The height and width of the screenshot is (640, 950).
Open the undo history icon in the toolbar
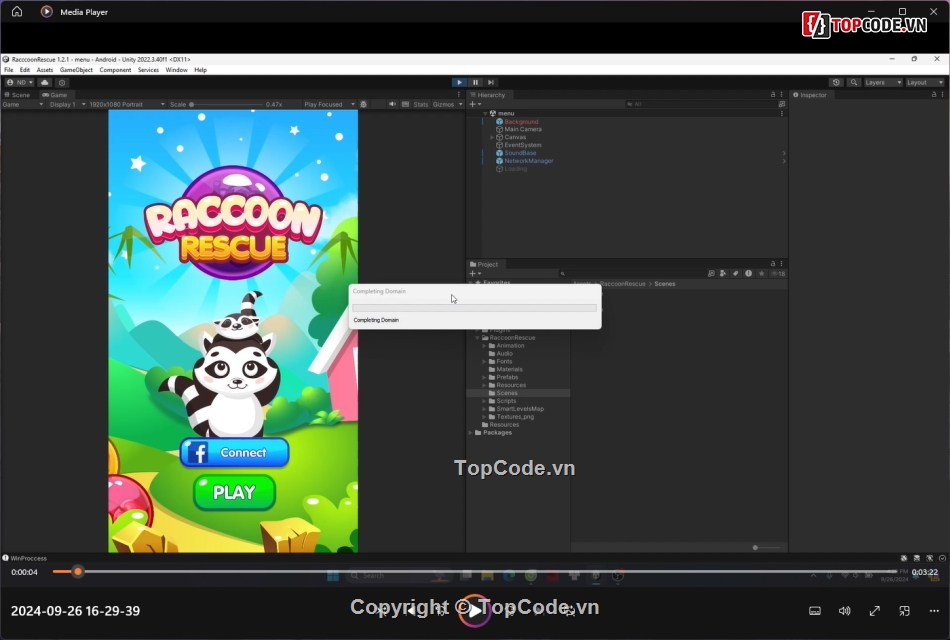coord(836,82)
